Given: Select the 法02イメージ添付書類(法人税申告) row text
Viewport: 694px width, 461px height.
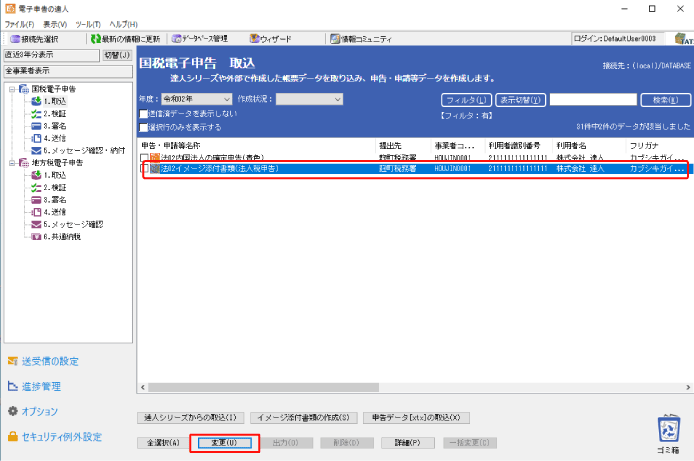Looking at the screenshot, I should 220,169.
